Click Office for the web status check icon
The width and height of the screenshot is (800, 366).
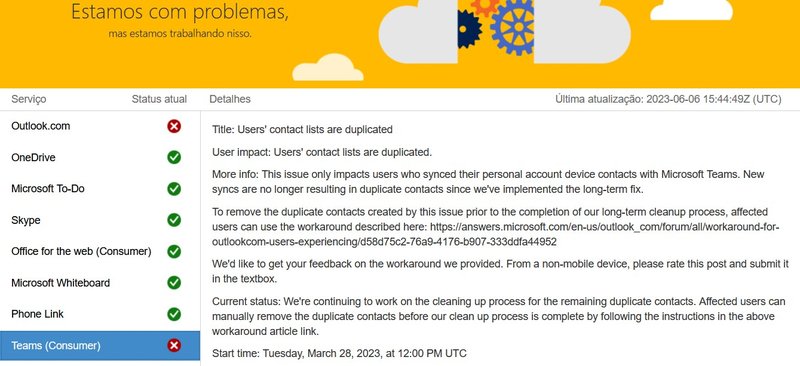[174, 251]
